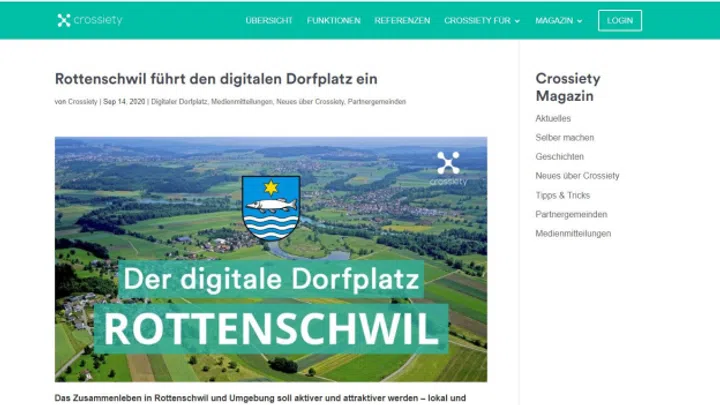Click the Rottenschwil article banner image

271,259
